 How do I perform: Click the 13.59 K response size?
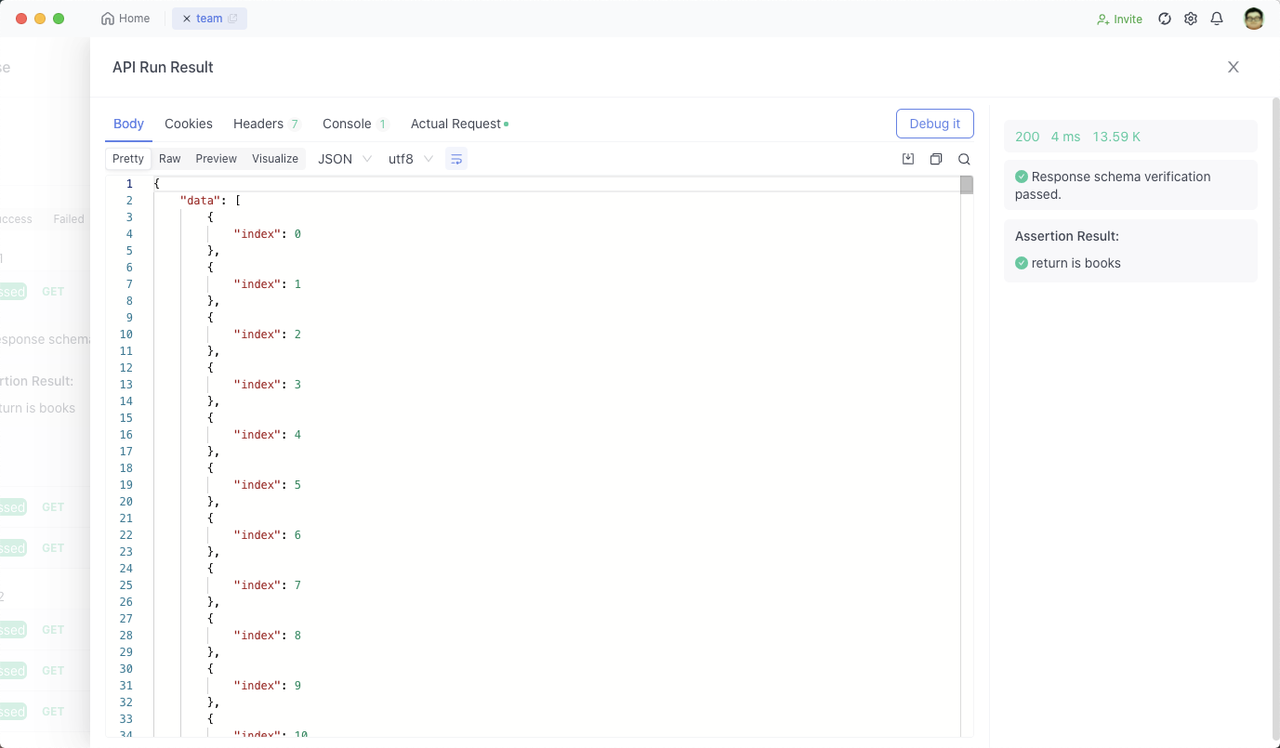(1117, 136)
